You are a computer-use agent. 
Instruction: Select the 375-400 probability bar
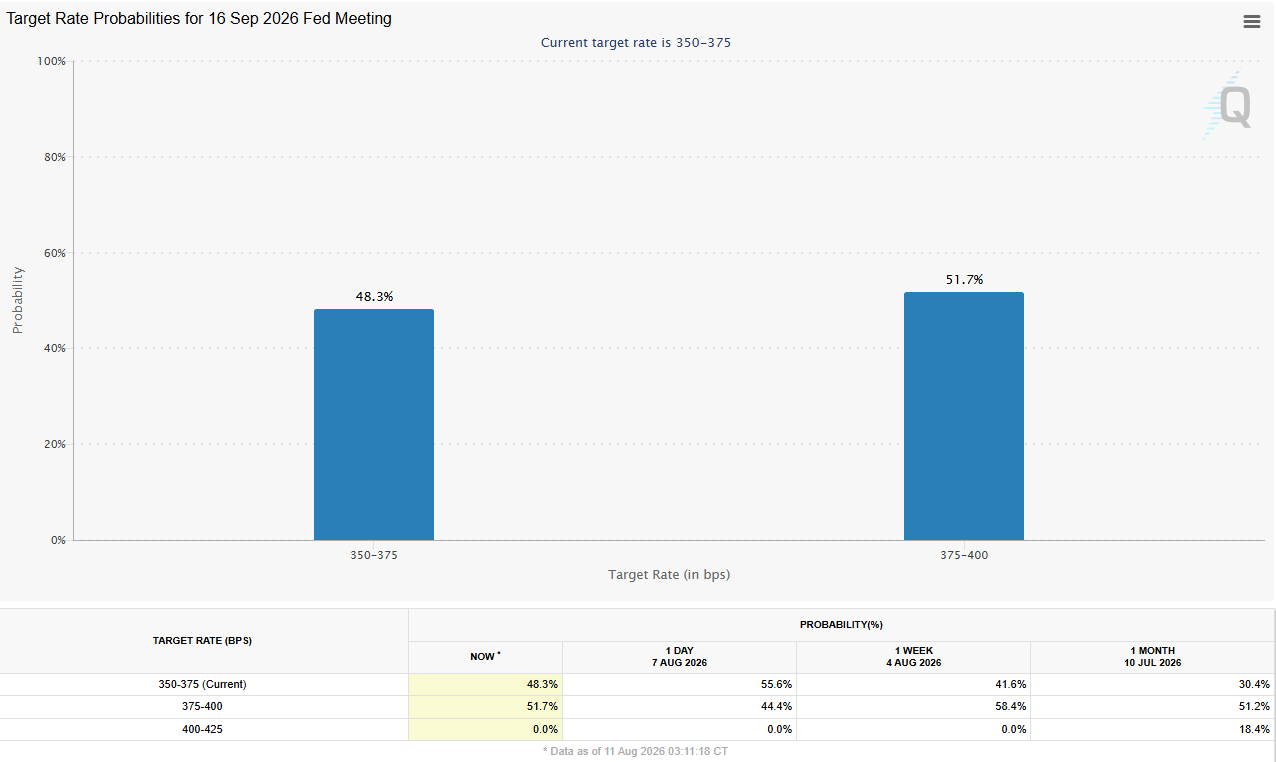[x=964, y=416]
